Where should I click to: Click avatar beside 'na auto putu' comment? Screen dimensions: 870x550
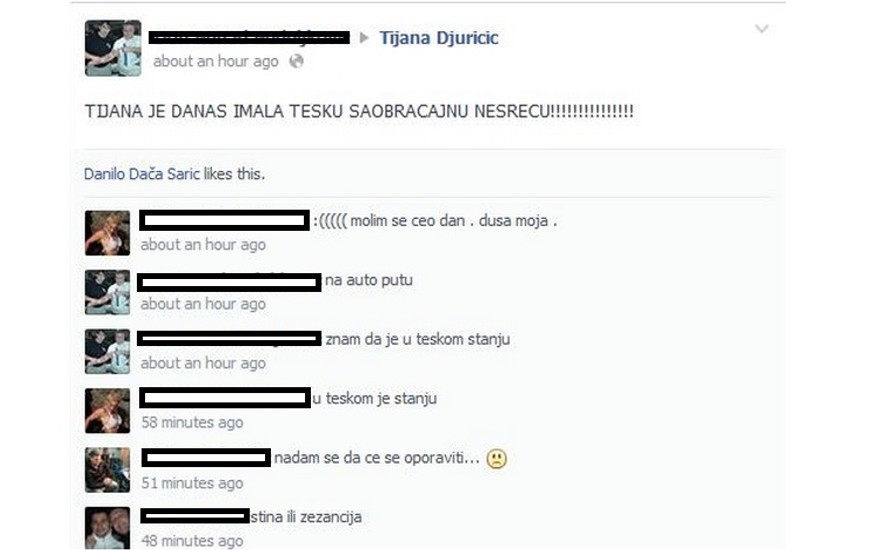[x=107, y=292]
